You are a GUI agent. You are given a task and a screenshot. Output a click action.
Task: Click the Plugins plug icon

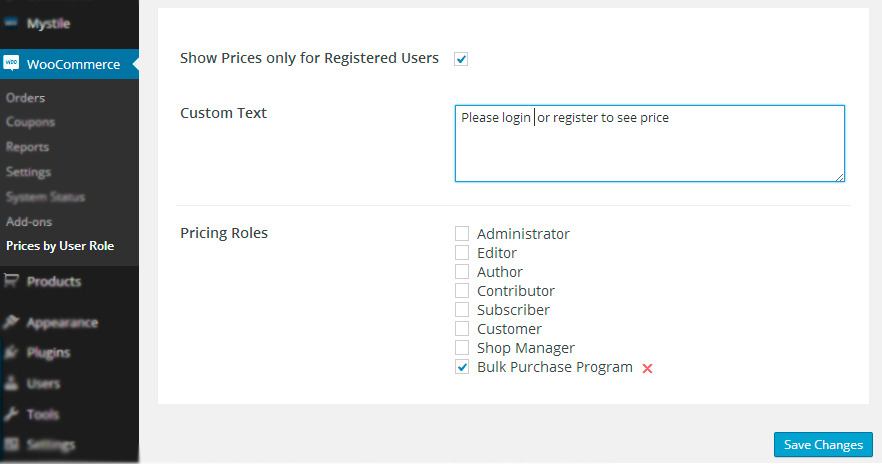(12, 352)
